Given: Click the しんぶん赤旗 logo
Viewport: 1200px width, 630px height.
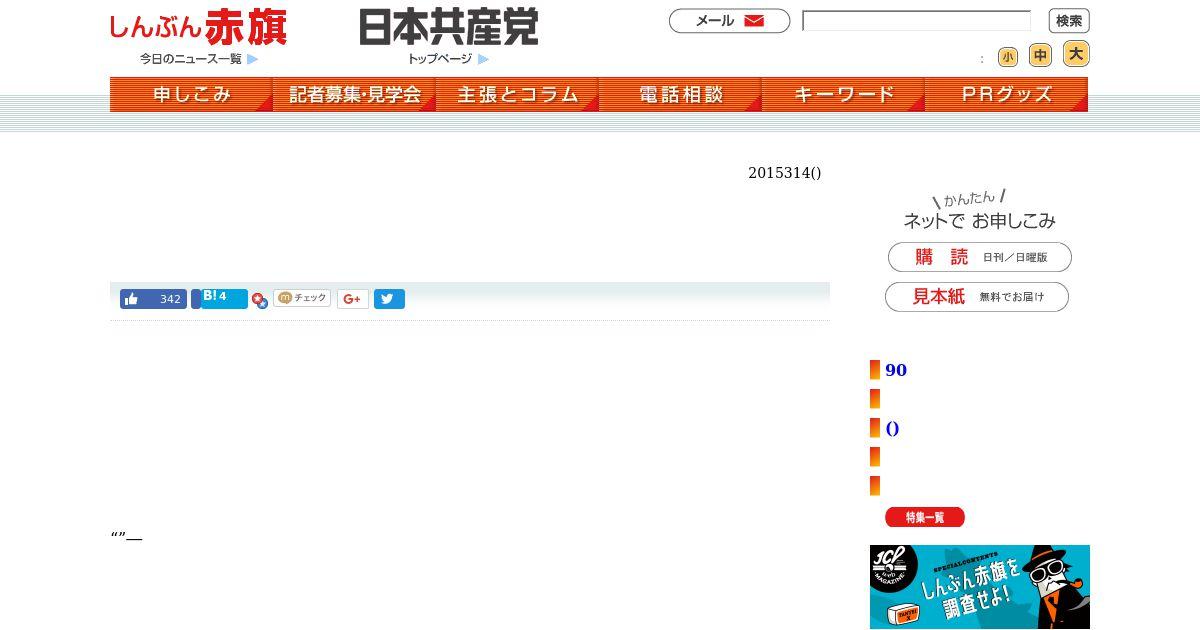Looking at the screenshot, I should (198, 27).
